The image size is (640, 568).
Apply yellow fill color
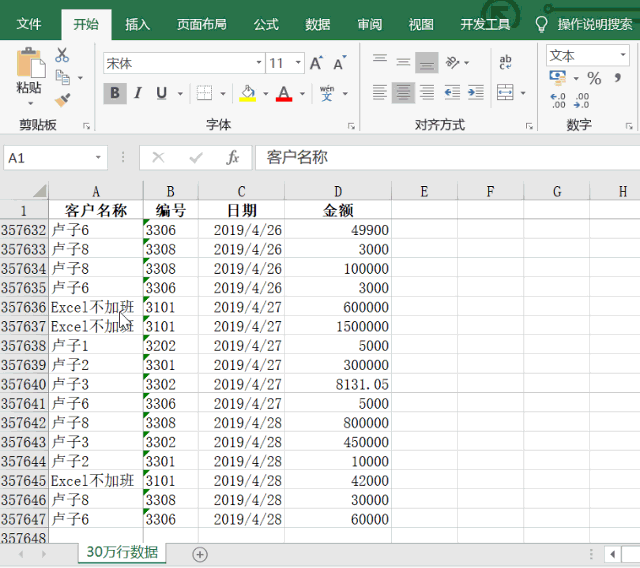(x=247, y=93)
